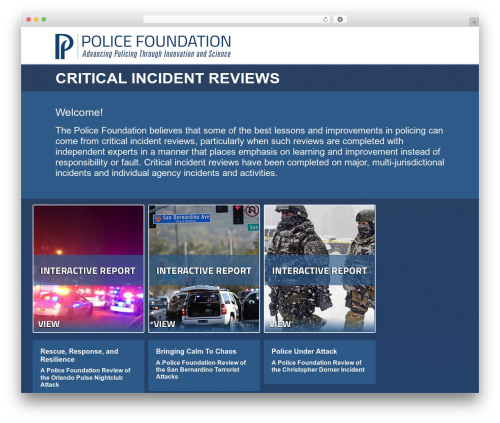500x423 pixels.
Task: Click the yellow minimize window button
Action: tap(36, 19)
